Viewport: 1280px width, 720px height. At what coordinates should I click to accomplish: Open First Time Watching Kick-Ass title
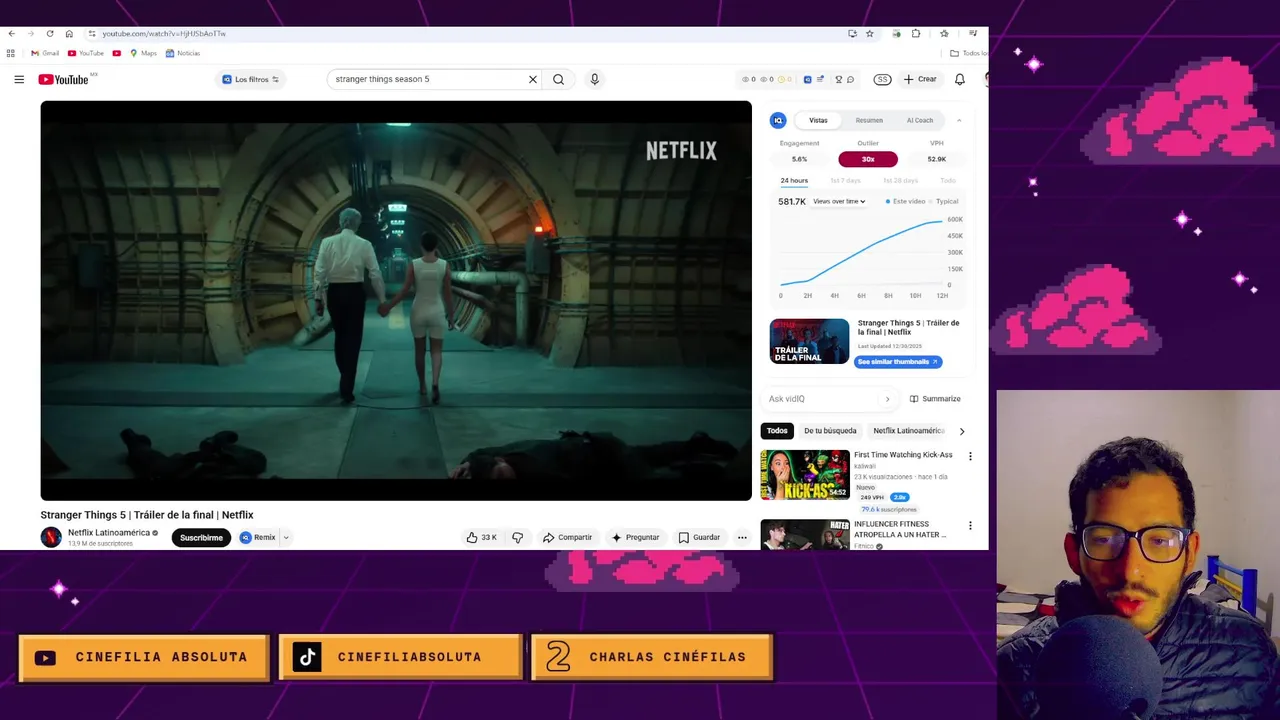(x=903, y=455)
